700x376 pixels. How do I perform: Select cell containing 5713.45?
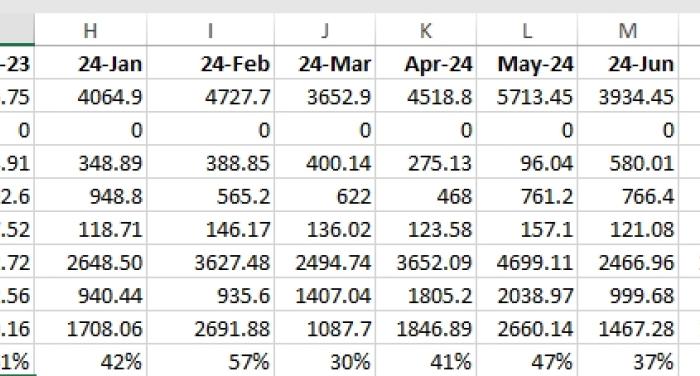(527, 96)
